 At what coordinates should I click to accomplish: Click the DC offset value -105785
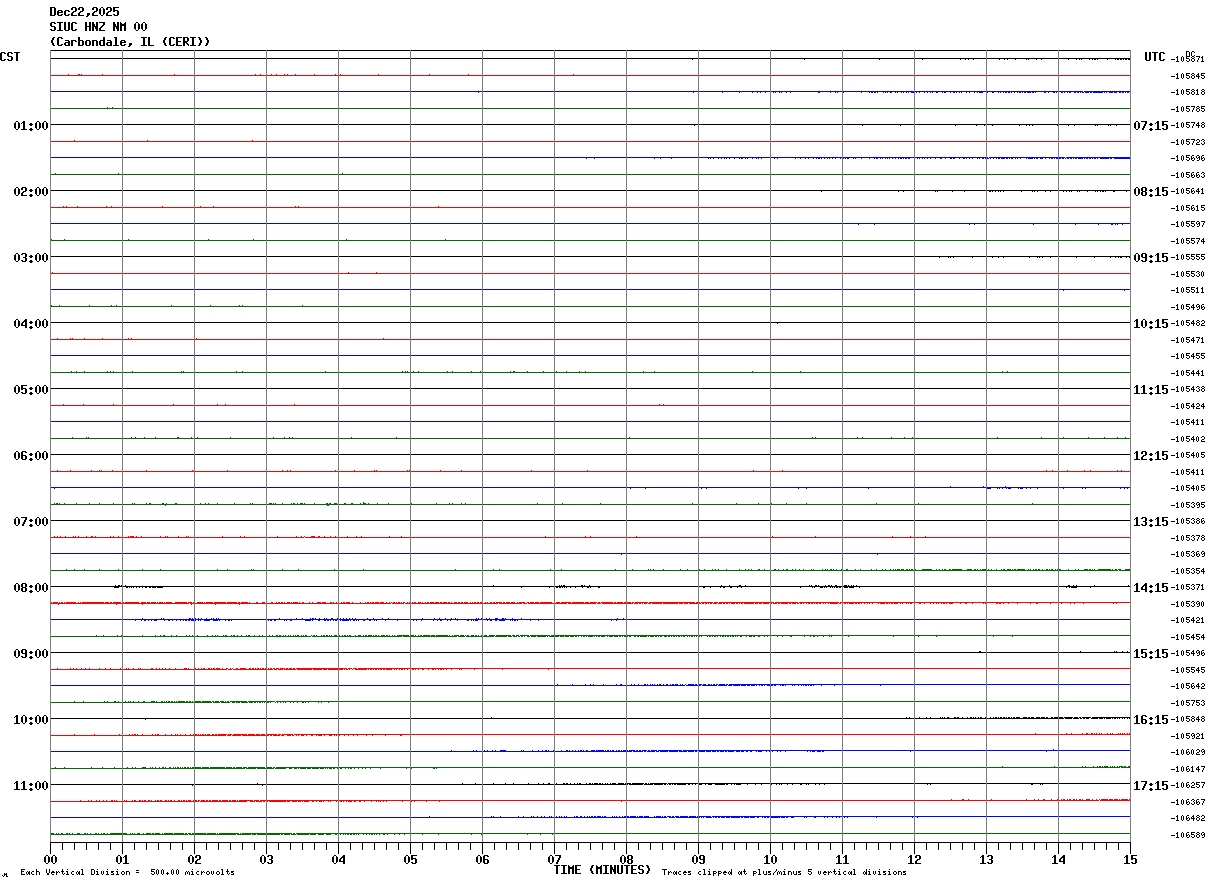1188,109
